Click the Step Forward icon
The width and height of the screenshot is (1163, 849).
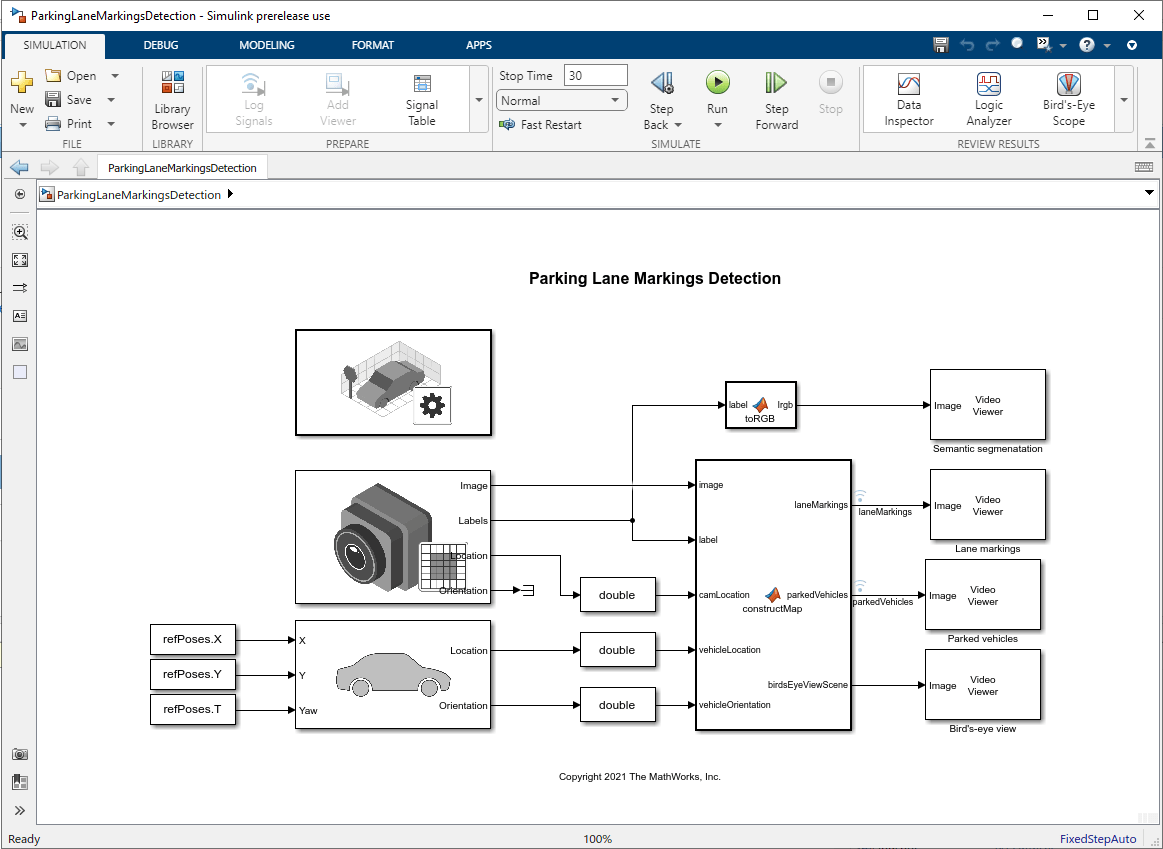pyautogui.click(x=776, y=83)
